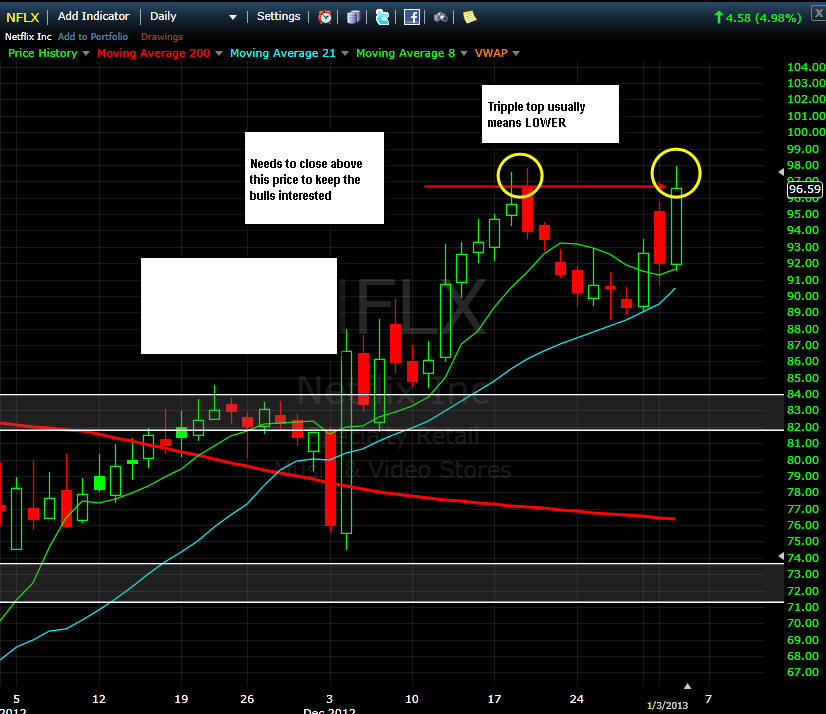Click the 1/3/2013 date label
Viewport: 826px width, 714px height.
pyautogui.click(x=667, y=705)
